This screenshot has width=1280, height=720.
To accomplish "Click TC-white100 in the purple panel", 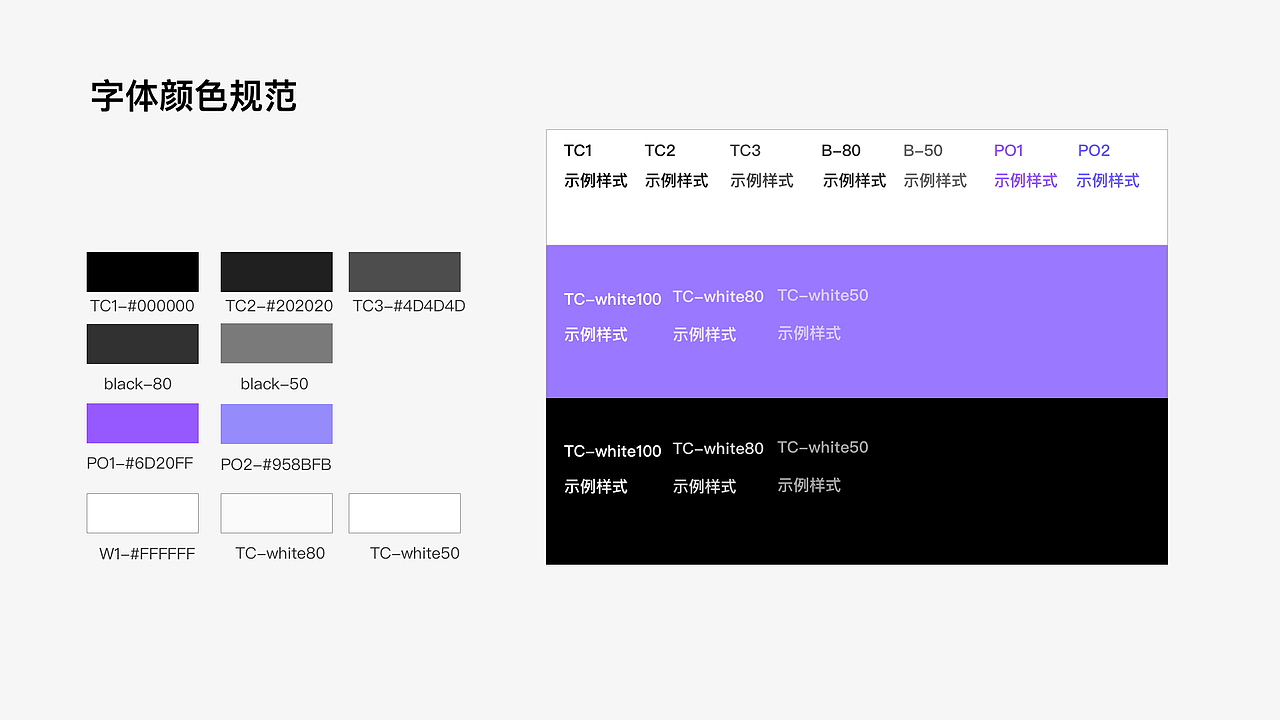I will (x=613, y=300).
